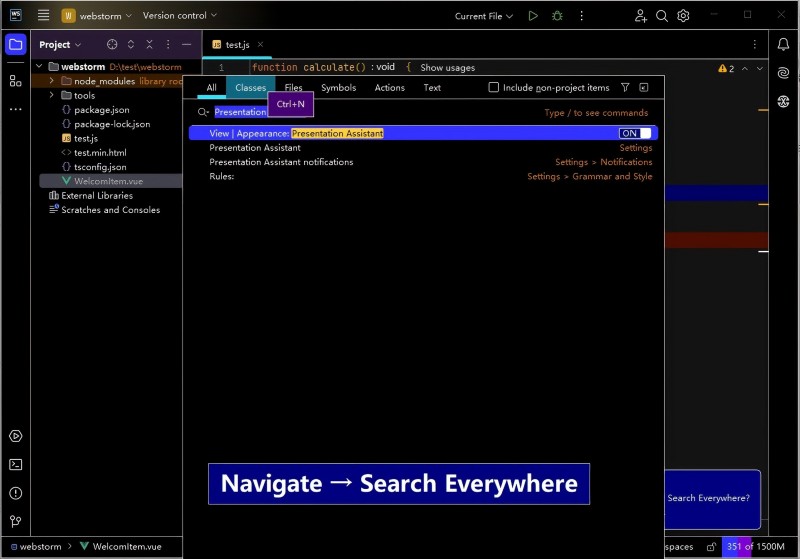Open the search filter funnel icon
The height and width of the screenshot is (559, 800).
(x=625, y=87)
